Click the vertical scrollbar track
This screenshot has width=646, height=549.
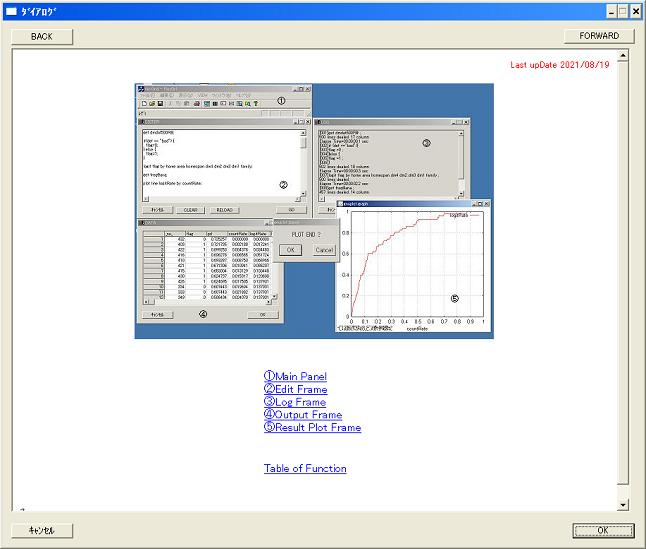click(x=624, y=280)
